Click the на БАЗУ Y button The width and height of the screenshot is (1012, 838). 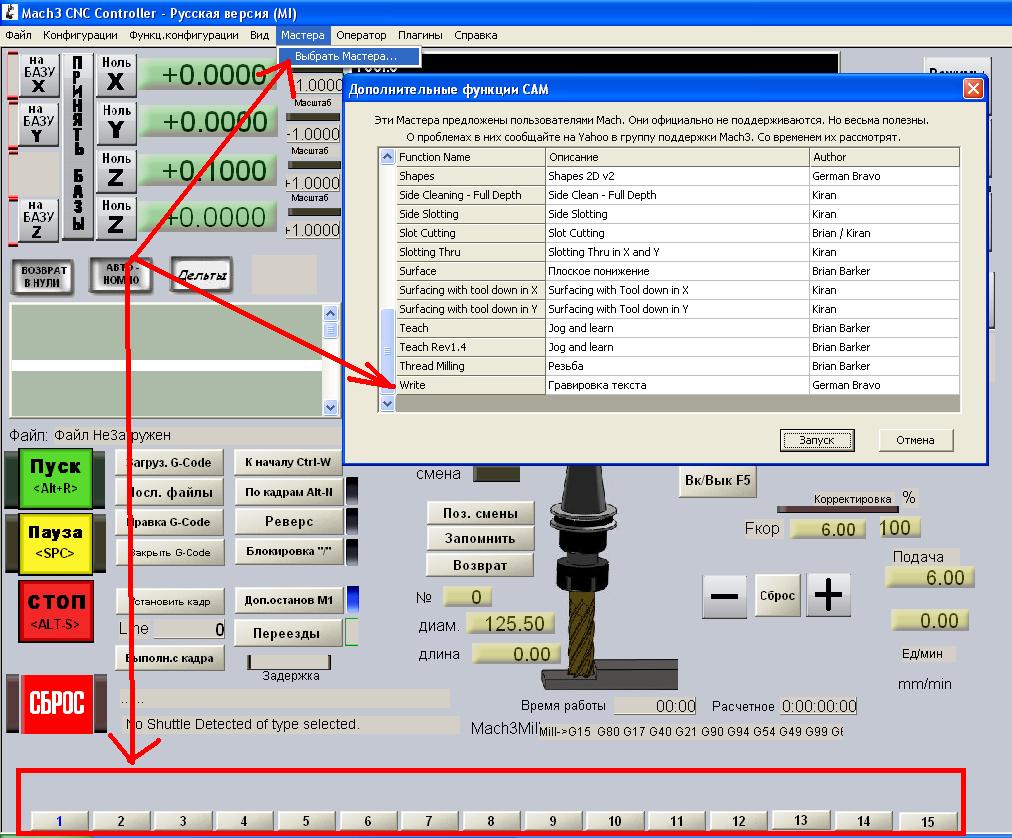[x=39, y=123]
